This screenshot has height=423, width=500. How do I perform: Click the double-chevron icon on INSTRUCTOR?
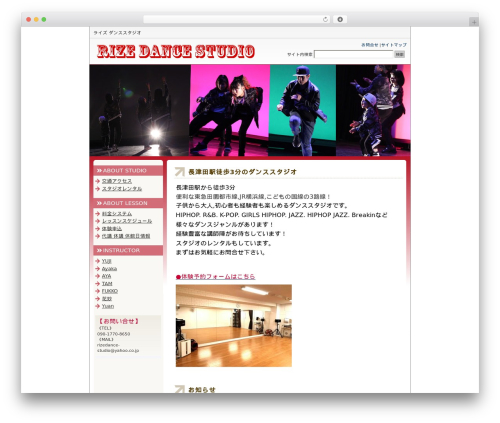(x=99, y=250)
